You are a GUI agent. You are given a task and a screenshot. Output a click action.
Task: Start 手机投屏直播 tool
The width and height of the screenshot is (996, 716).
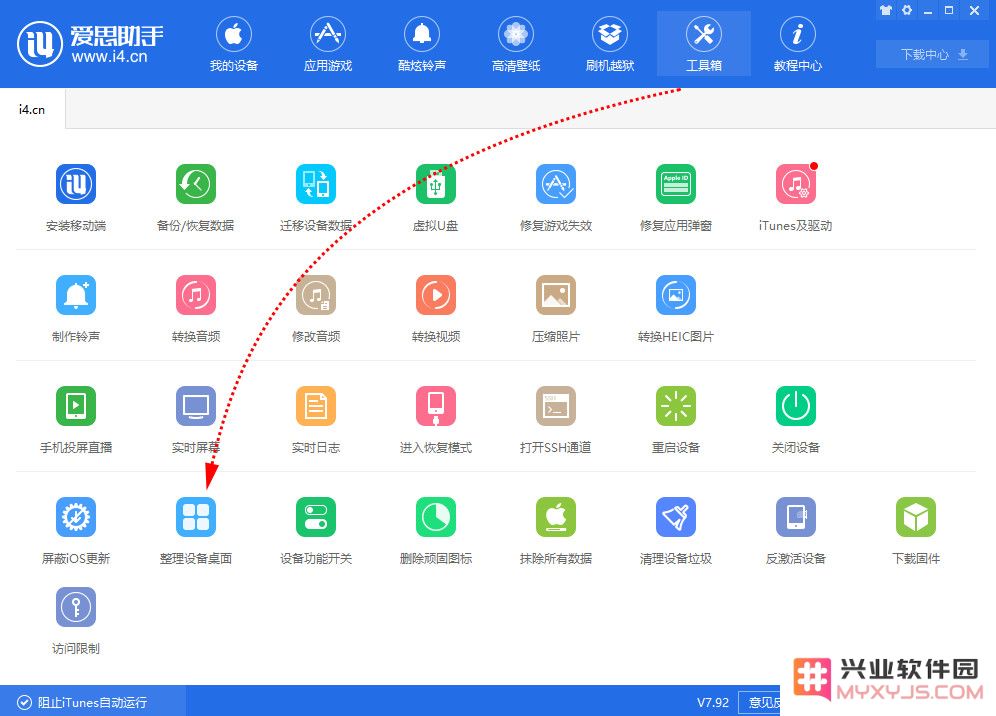coord(76,406)
